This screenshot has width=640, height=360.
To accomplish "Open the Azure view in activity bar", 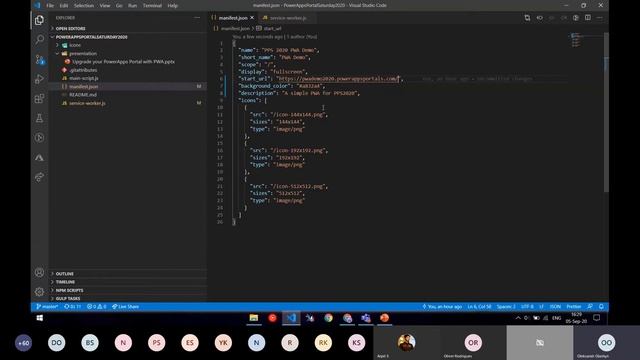I will coord(39,157).
